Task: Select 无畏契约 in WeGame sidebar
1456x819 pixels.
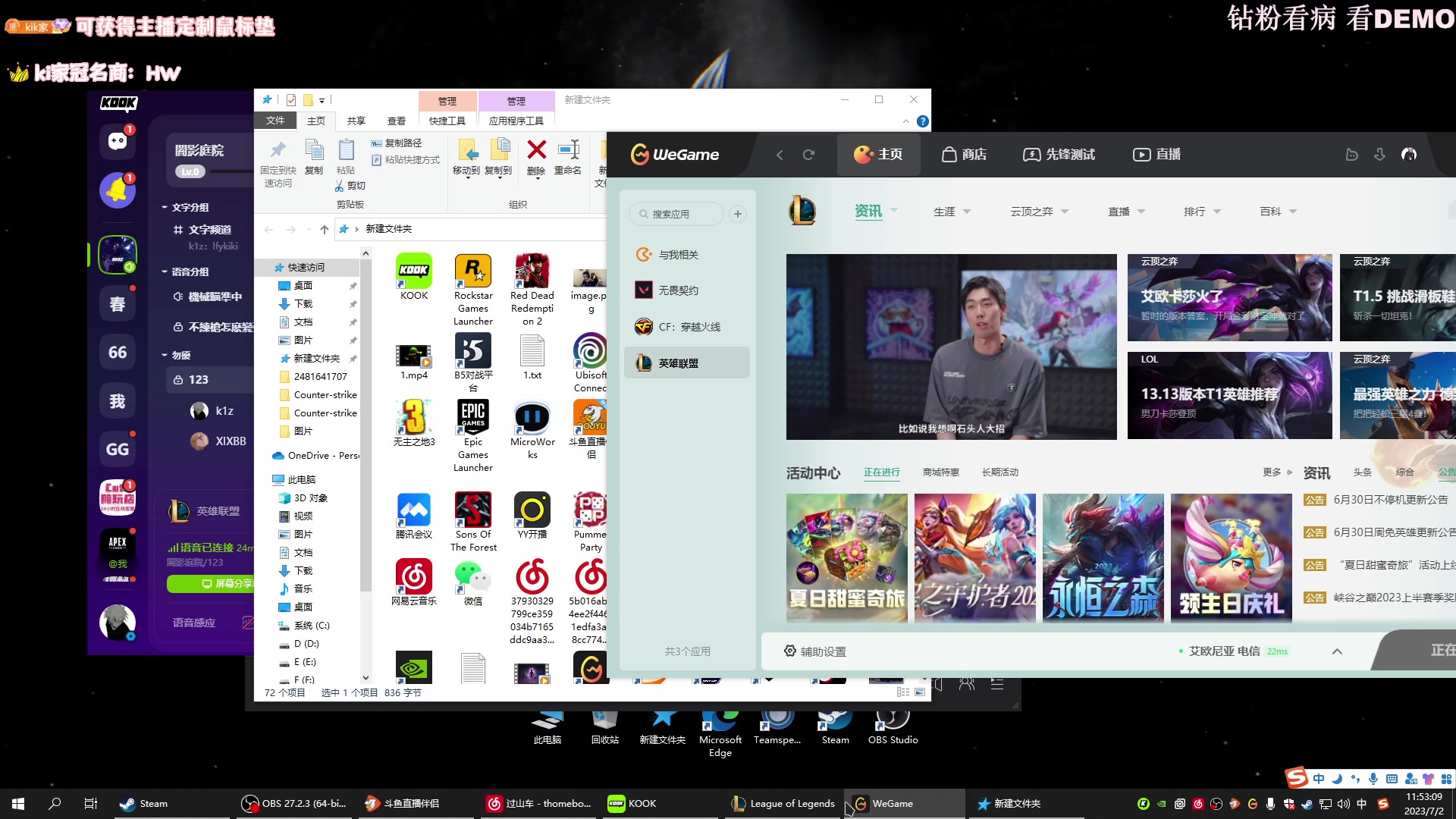Action: point(686,290)
